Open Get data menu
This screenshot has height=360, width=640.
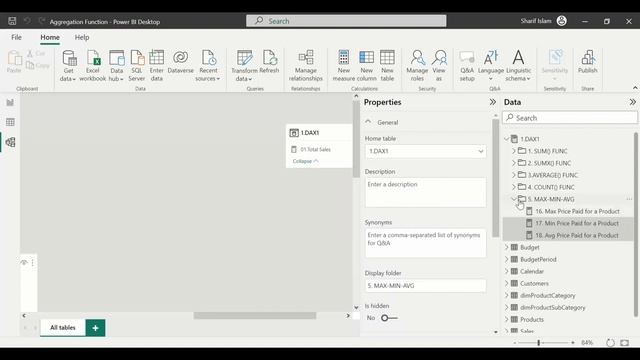click(x=68, y=66)
